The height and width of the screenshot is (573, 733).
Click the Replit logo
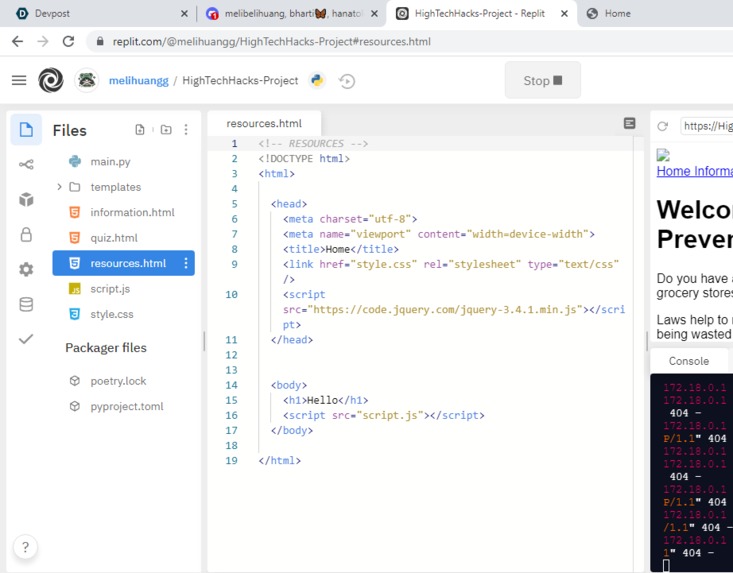50,80
